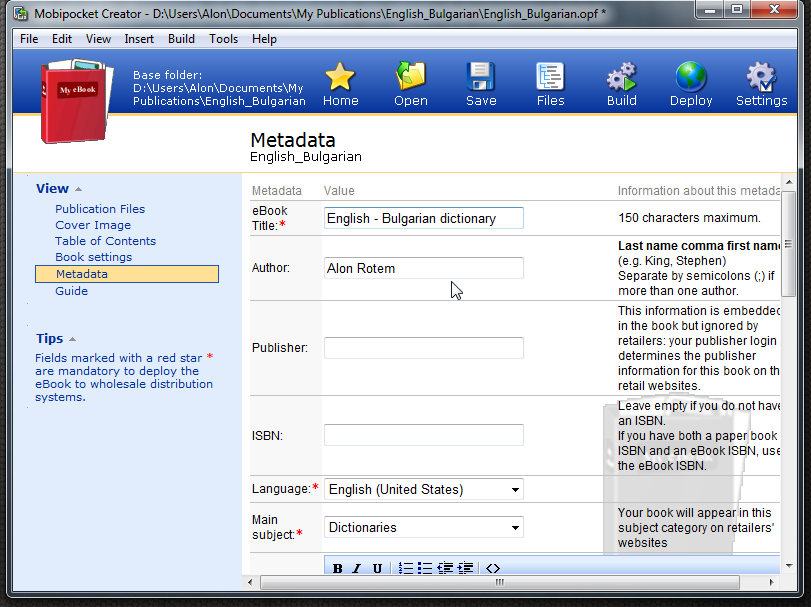The width and height of the screenshot is (811, 607).
Task: Open the File menu
Action: pyautogui.click(x=29, y=39)
